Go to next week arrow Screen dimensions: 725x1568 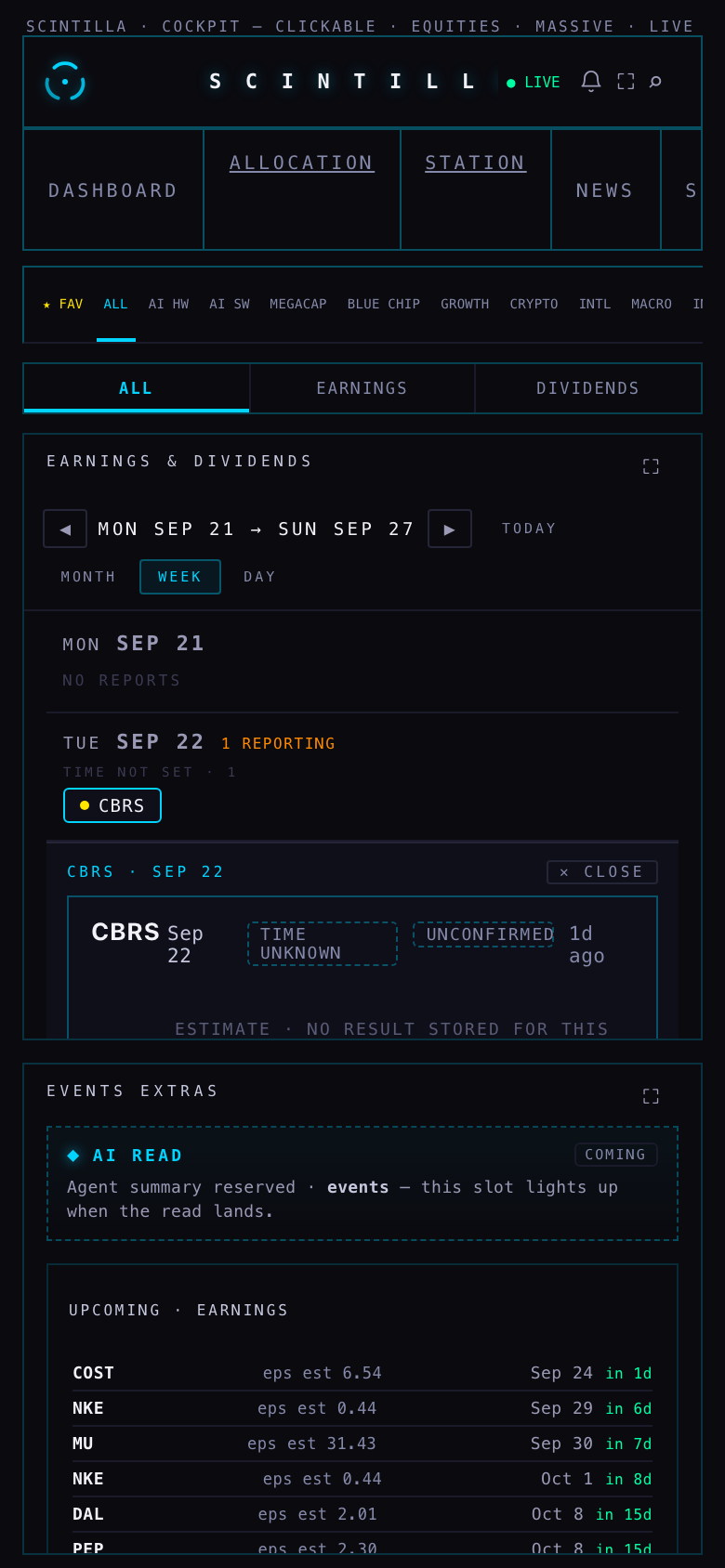pyautogui.click(x=450, y=529)
